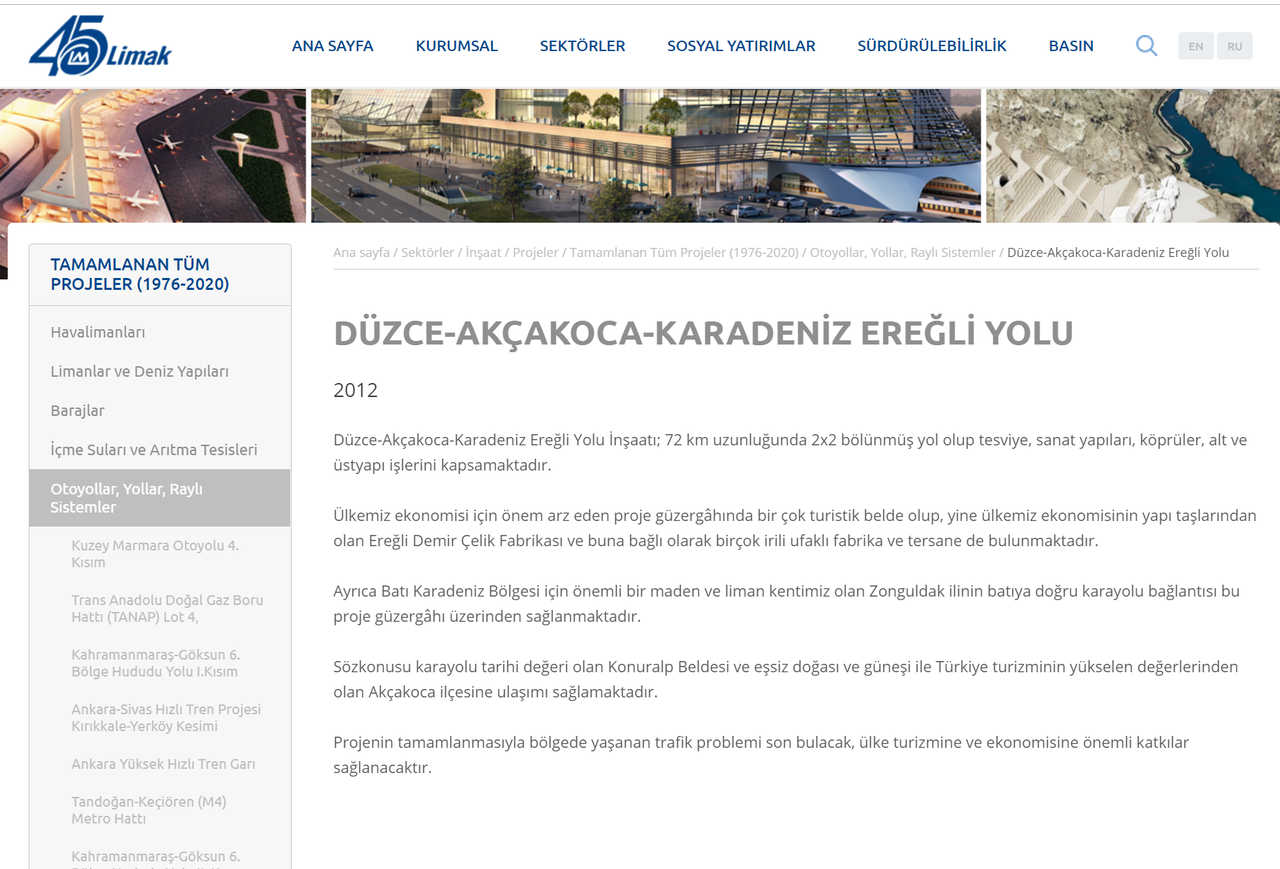Open the search magnifier icon
Image resolution: width=1280 pixels, height=869 pixels.
(x=1147, y=46)
